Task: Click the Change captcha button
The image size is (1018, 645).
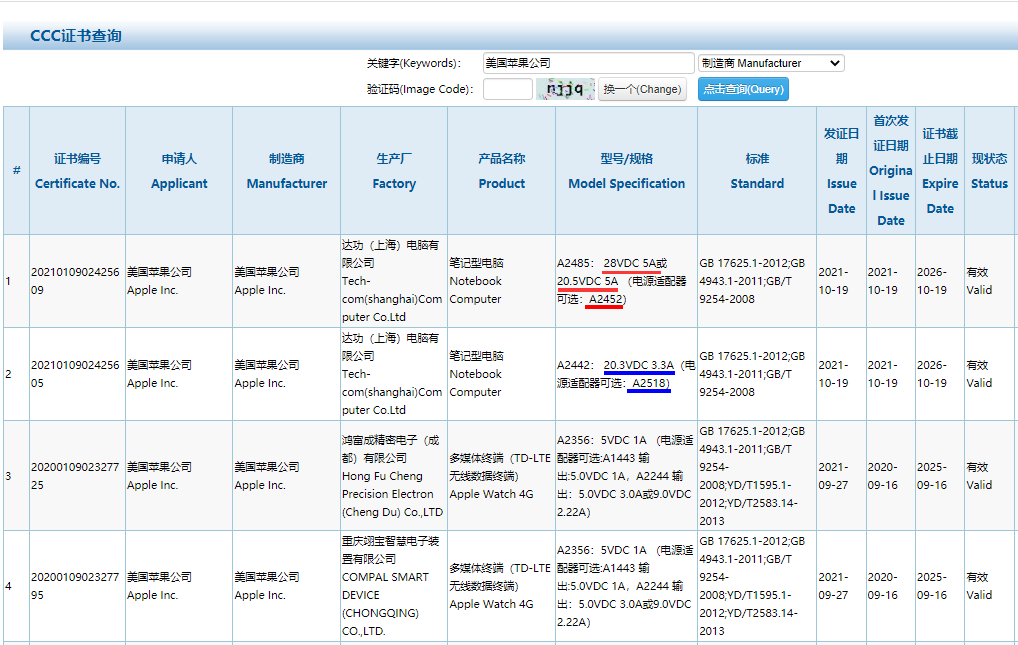Action: click(x=642, y=89)
